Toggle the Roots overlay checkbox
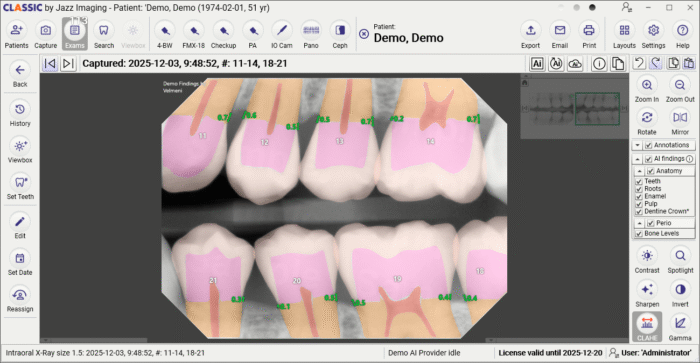Image resolution: width=700 pixels, height=363 pixels. [638, 189]
